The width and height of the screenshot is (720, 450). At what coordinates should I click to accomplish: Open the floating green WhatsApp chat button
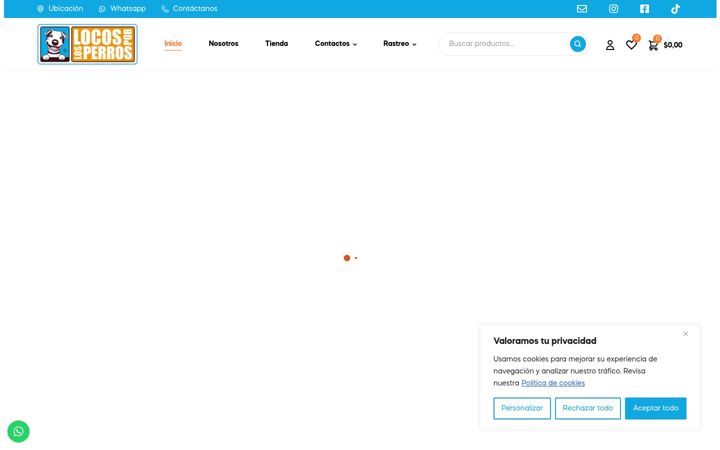(x=18, y=431)
